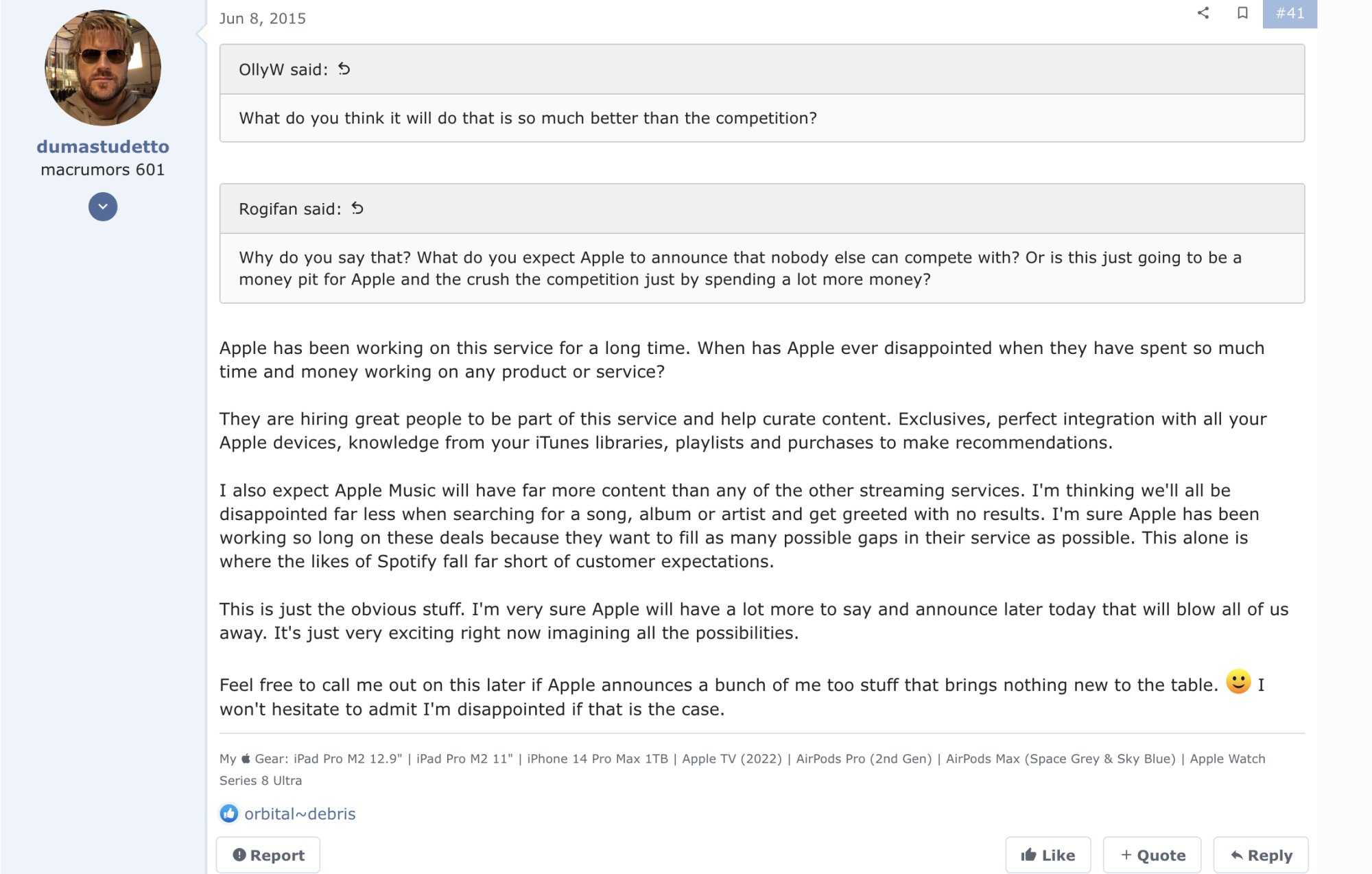Viewport: 1372px width, 874px height.
Task: Reply to dumastudetto's post
Action: (1261, 855)
